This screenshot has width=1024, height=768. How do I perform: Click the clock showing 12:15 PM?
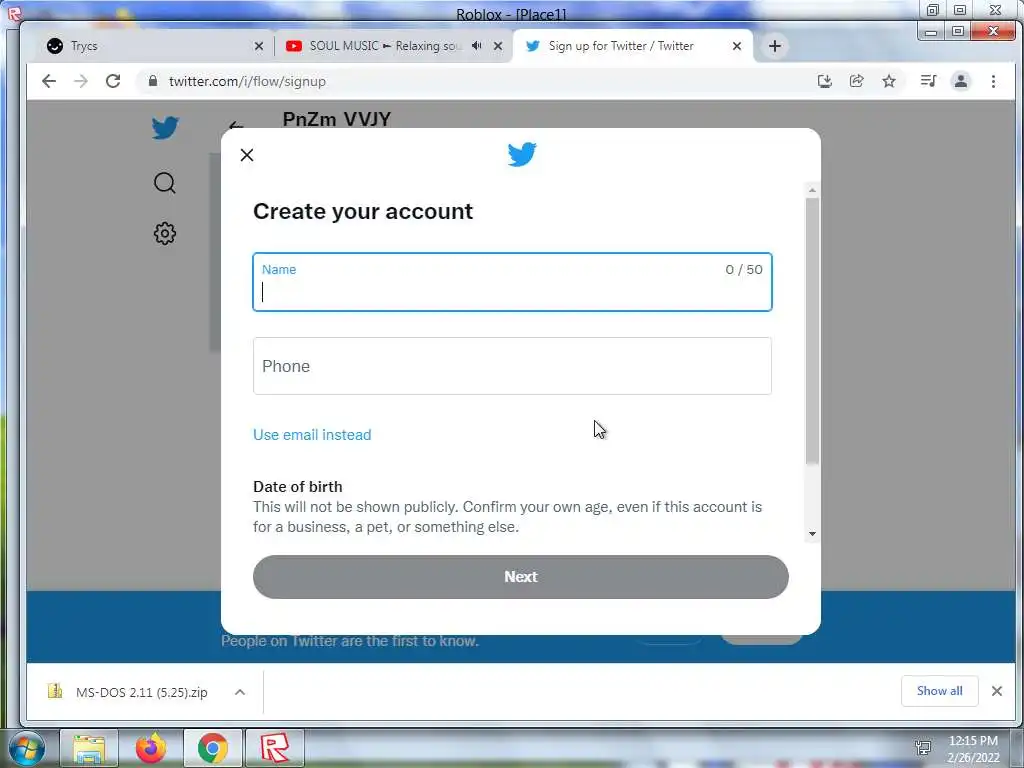pyautogui.click(x=973, y=741)
